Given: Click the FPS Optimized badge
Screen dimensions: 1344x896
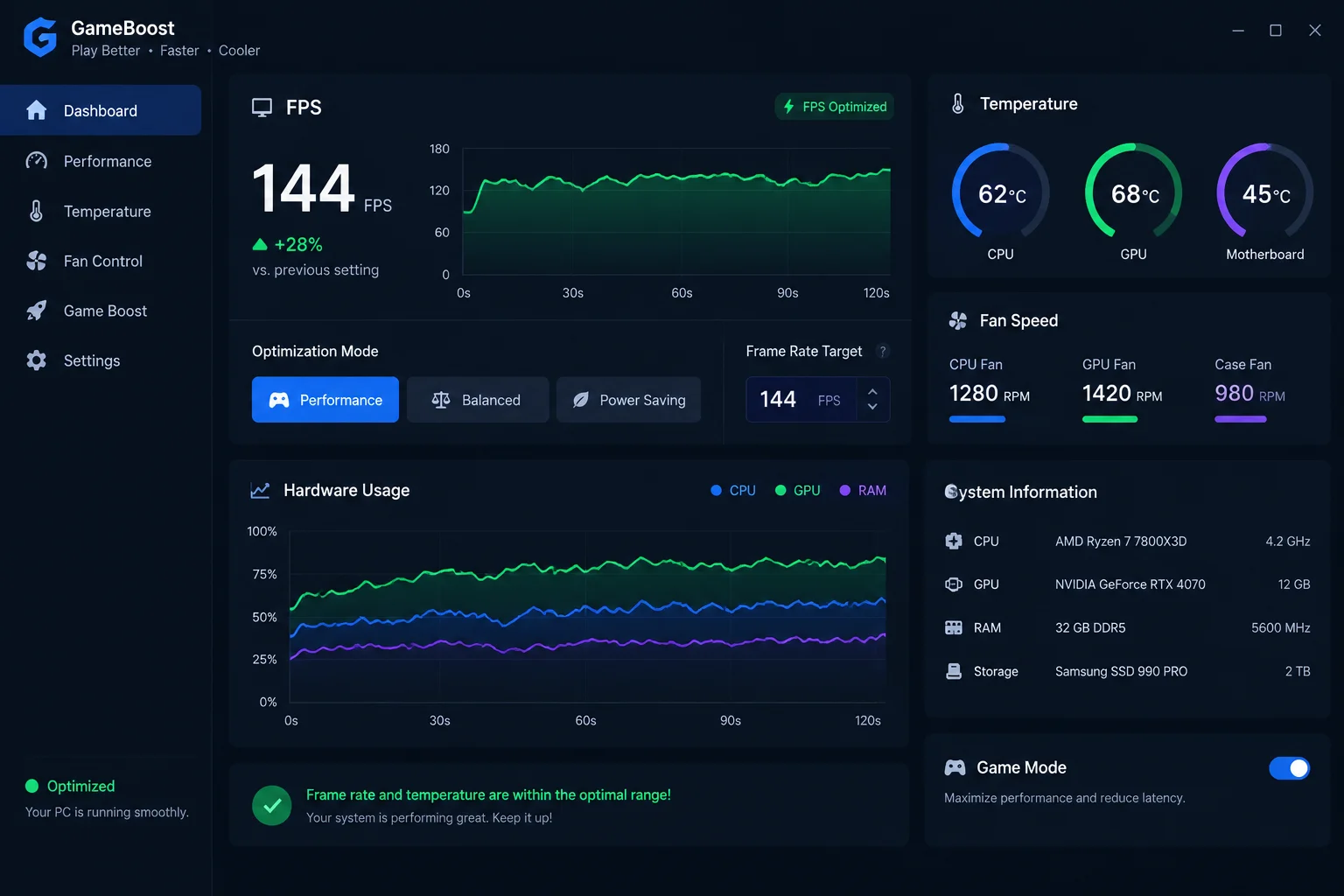Looking at the screenshot, I should pos(834,107).
